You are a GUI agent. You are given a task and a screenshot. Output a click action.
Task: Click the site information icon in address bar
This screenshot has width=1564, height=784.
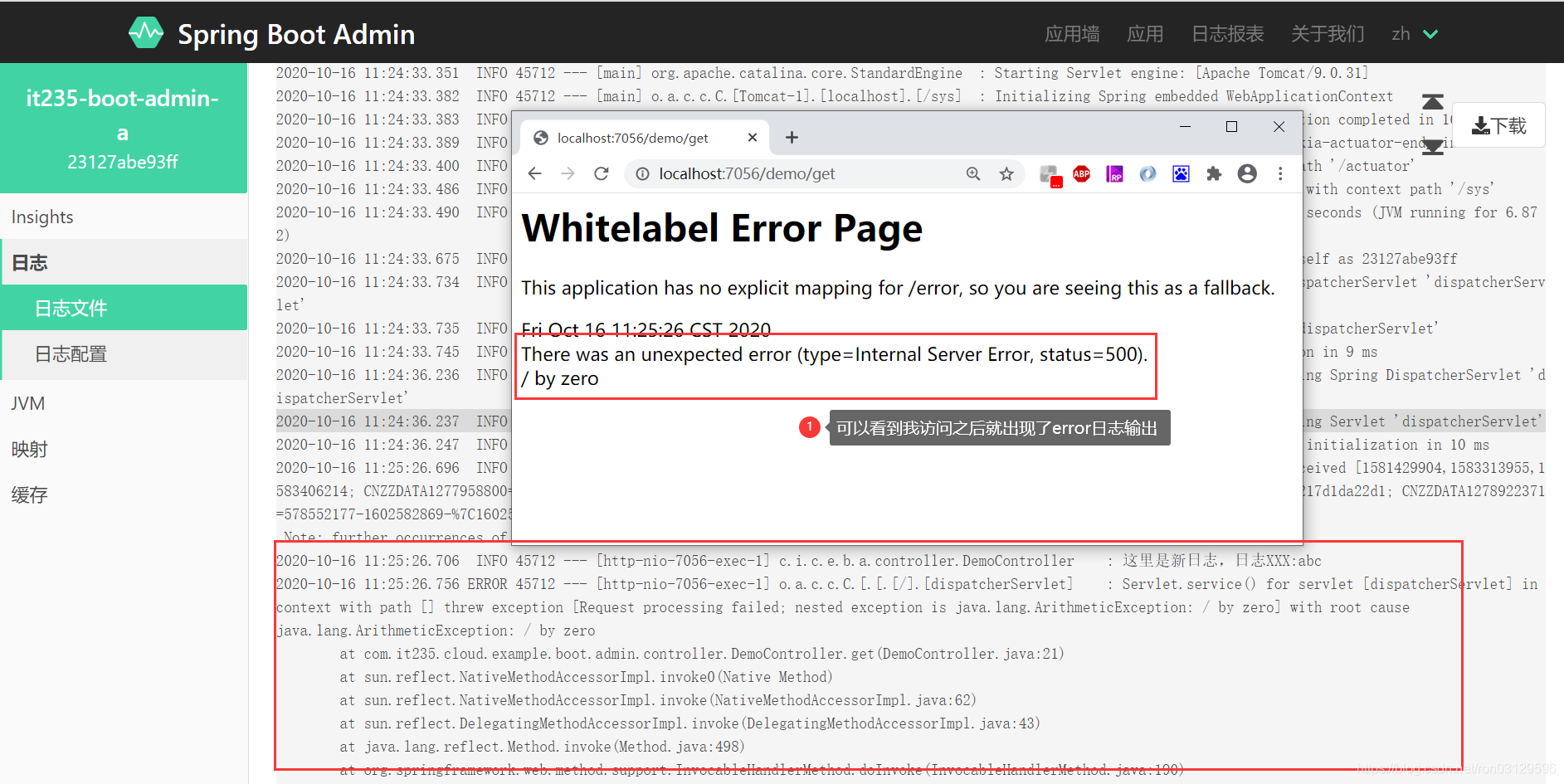(642, 173)
